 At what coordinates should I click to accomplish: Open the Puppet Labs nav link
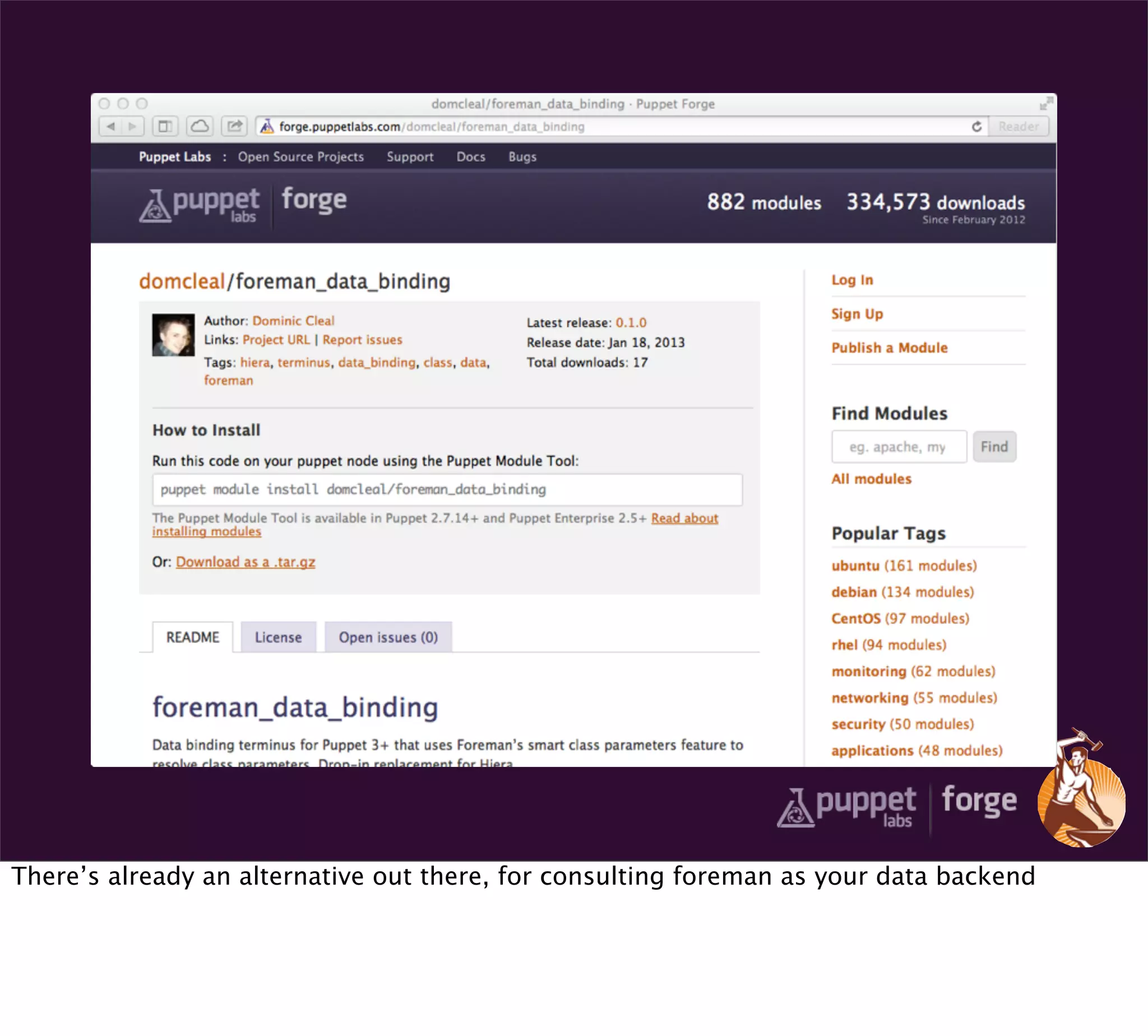[x=175, y=156]
